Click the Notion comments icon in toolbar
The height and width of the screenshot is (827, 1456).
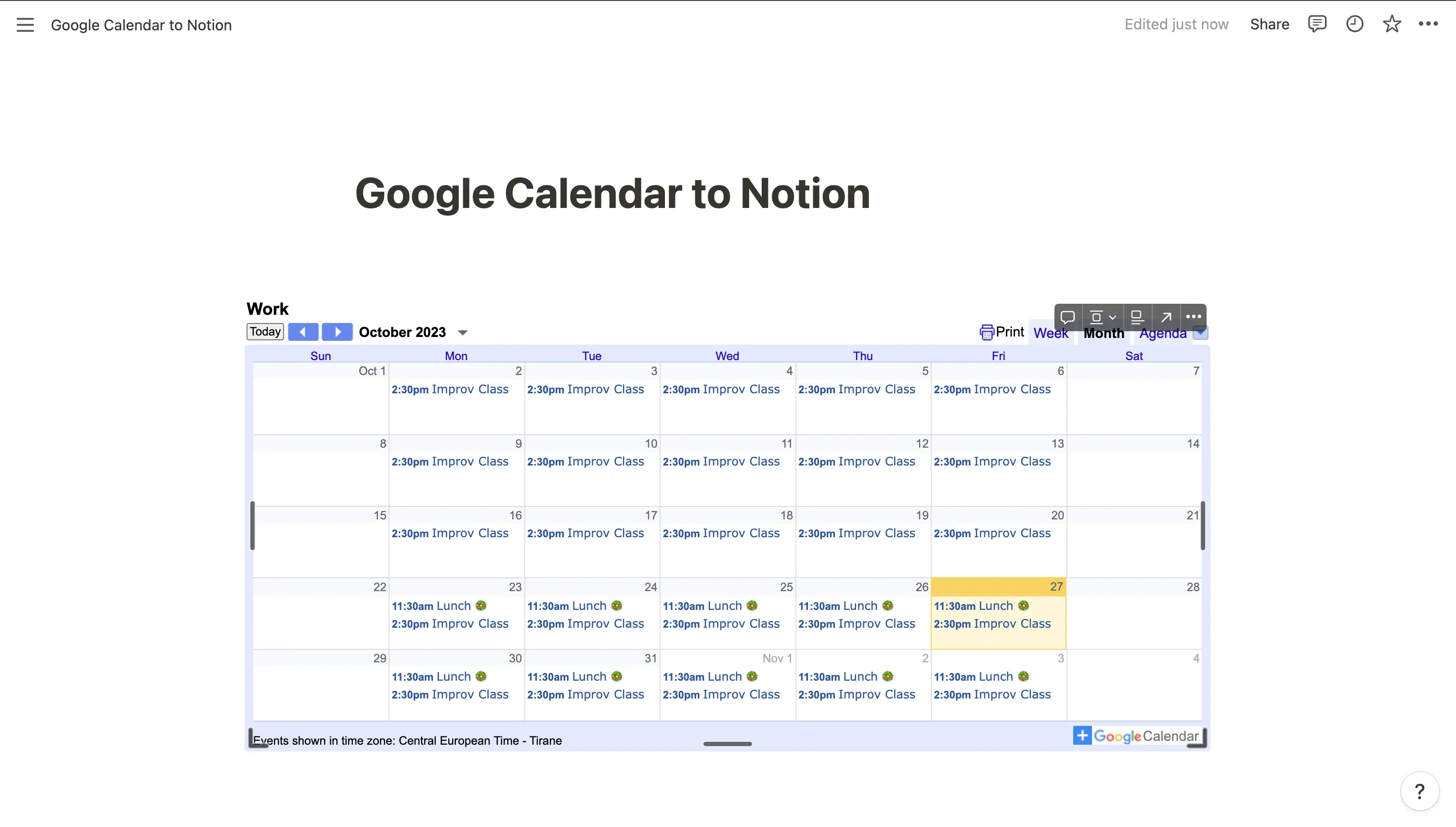click(1317, 24)
